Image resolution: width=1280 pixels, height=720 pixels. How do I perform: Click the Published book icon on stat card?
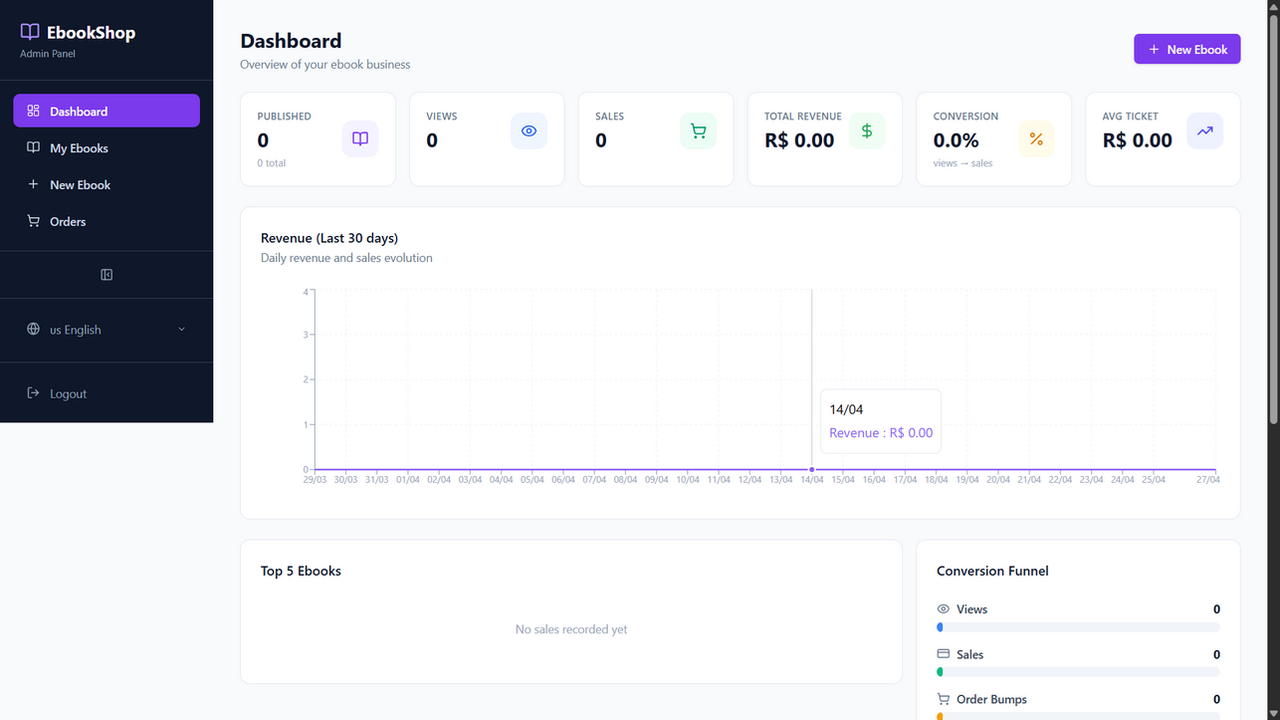pos(360,139)
